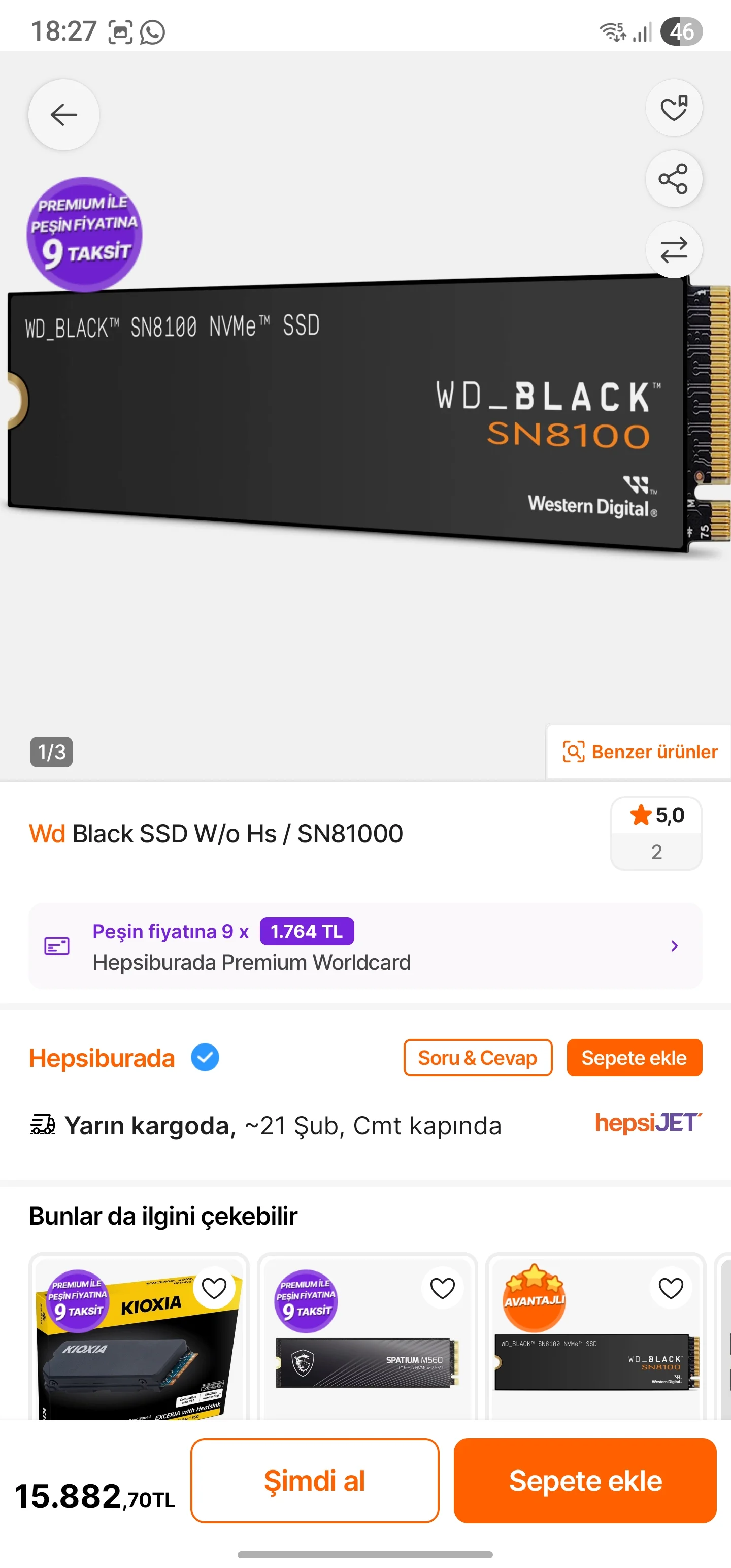Open the share icon
The height and width of the screenshot is (1568, 731).
tap(674, 179)
